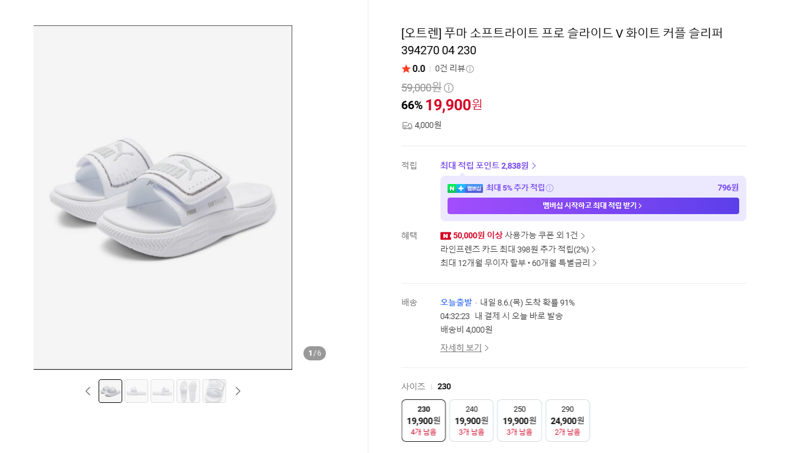800x453 pixels.
Task: Show previous product thumbnails with left arrow
Action: (x=88, y=391)
